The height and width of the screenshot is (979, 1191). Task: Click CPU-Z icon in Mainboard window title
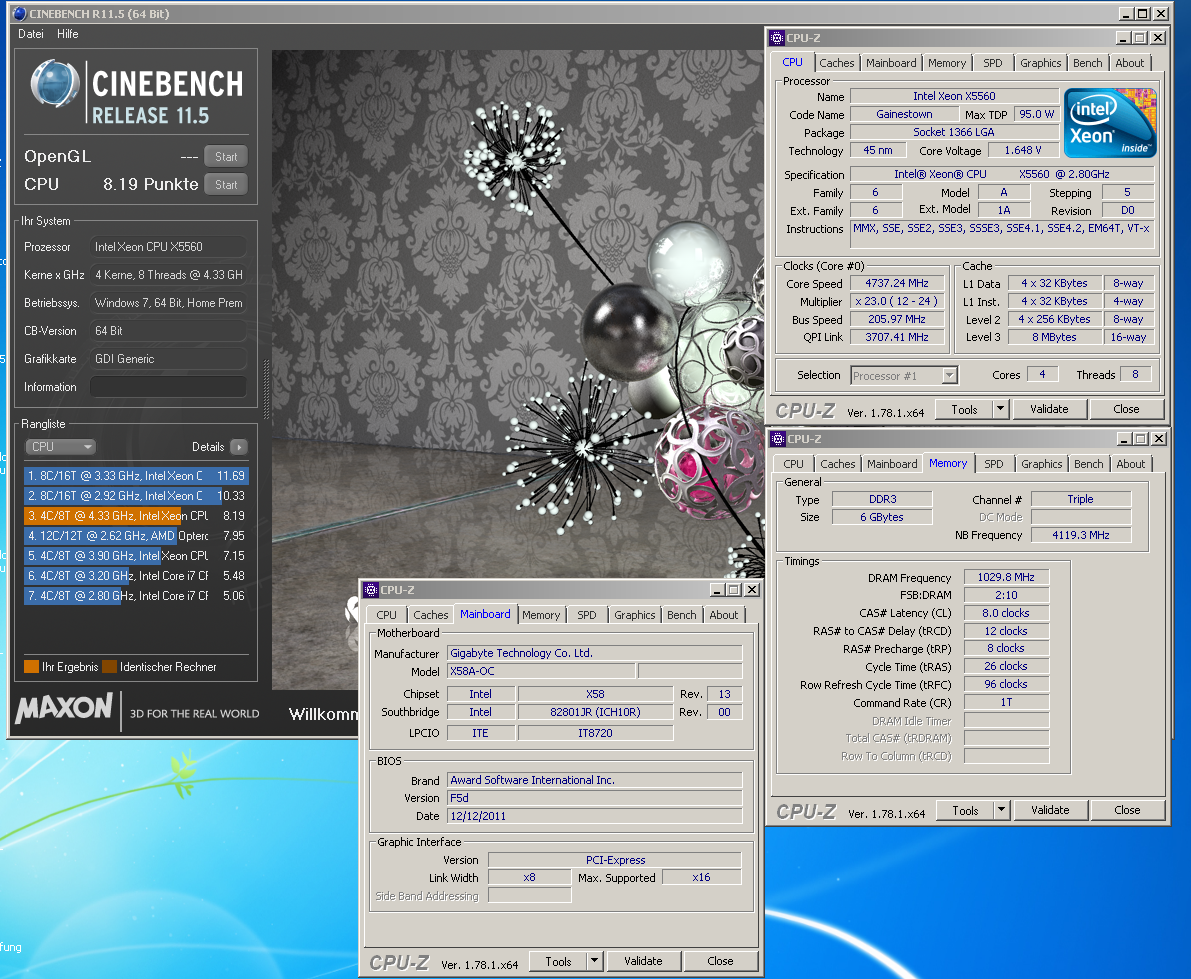(x=371, y=590)
